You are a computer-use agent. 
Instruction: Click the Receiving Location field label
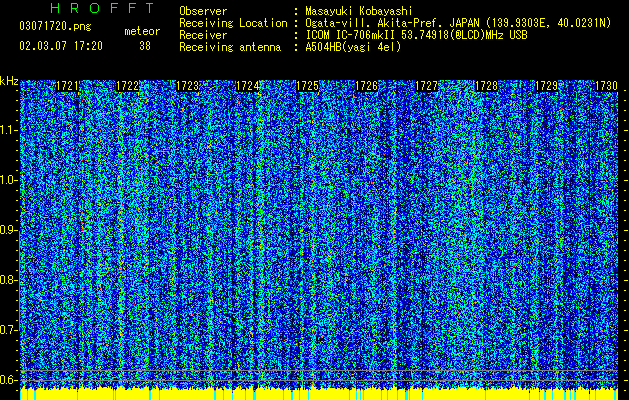(233, 23)
